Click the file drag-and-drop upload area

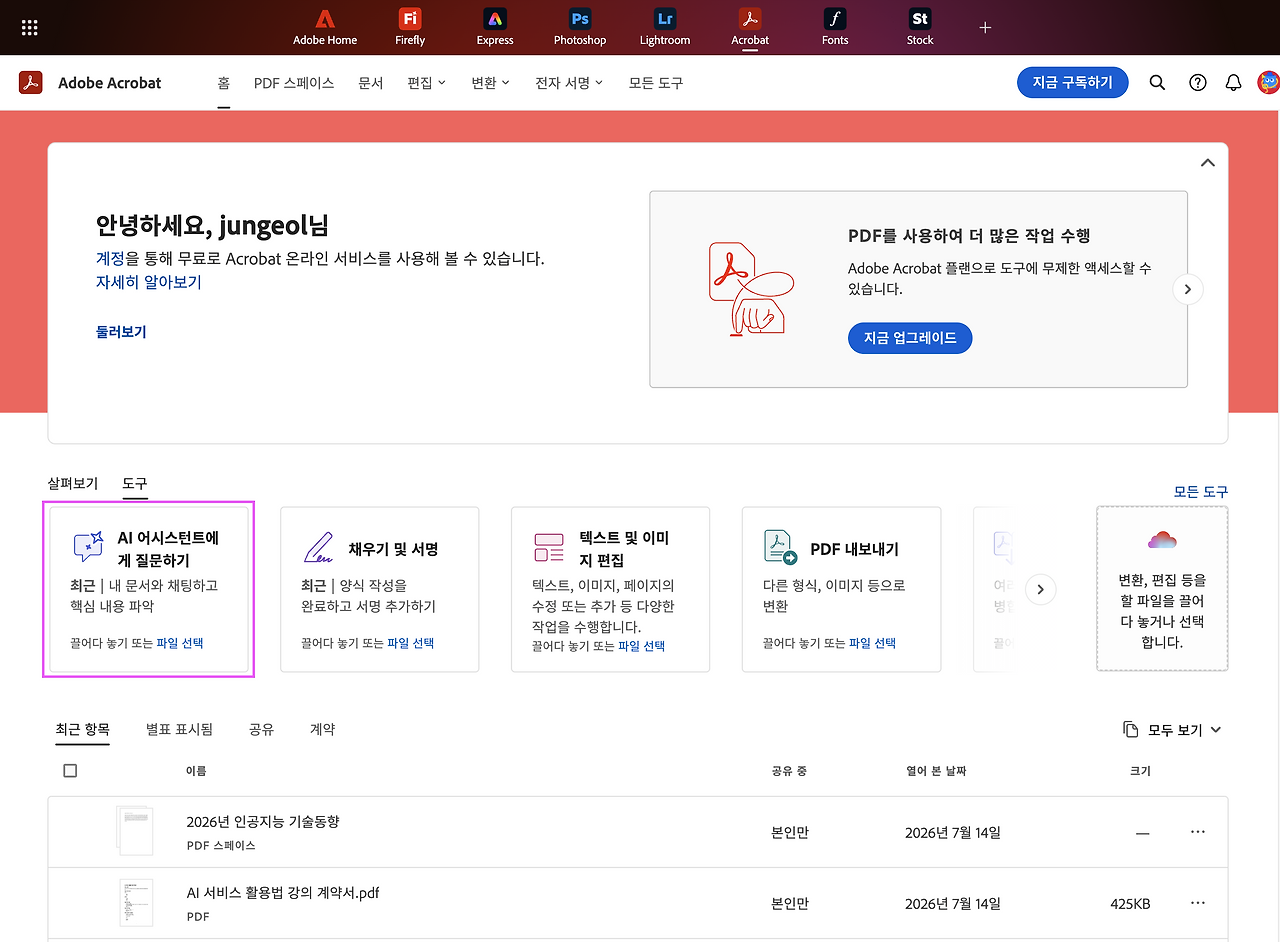(x=1162, y=589)
